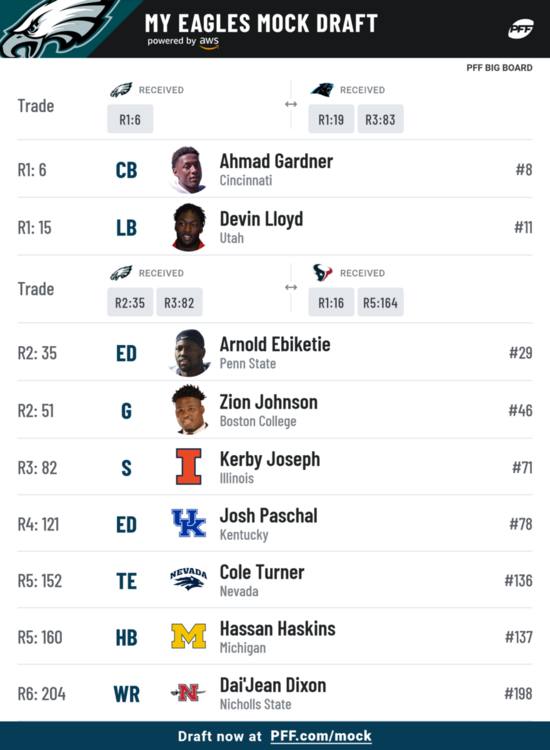
Task: Click Ahmad Gardner's player photo
Action: coord(188,170)
